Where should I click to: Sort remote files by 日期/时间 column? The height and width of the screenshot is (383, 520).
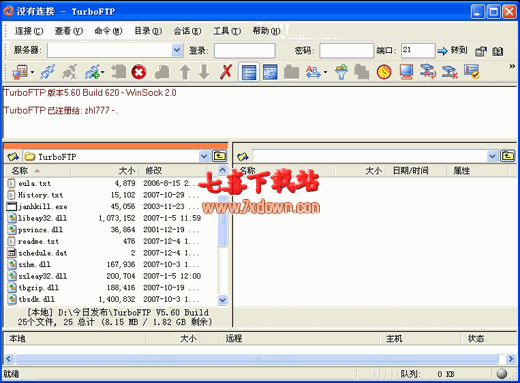pyautogui.click(x=416, y=171)
